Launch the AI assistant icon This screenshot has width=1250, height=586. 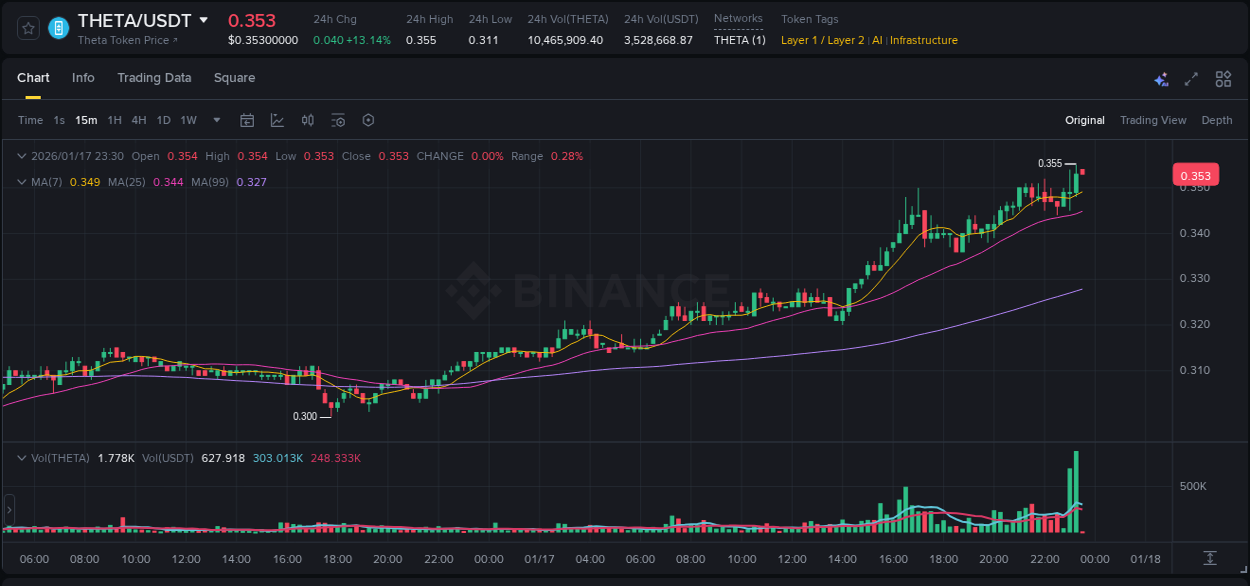coord(1160,78)
